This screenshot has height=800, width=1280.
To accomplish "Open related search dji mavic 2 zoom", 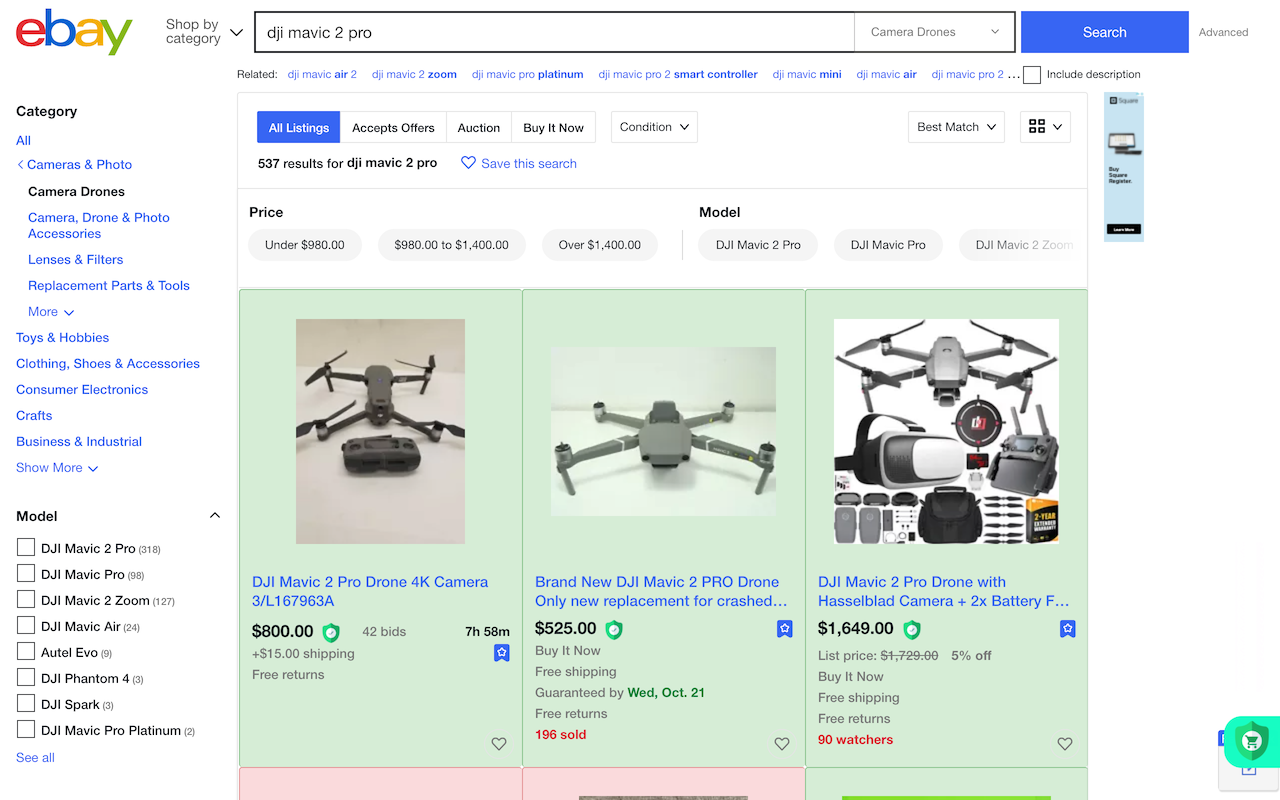I will [x=414, y=74].
